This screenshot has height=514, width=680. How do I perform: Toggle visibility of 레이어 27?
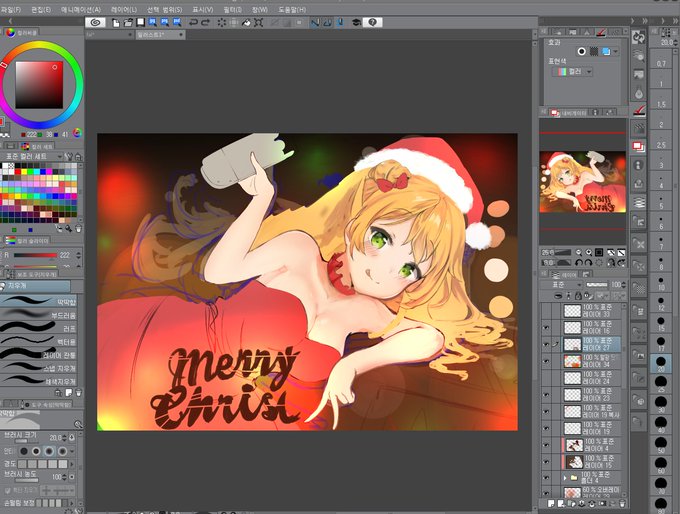click(546, 344)
